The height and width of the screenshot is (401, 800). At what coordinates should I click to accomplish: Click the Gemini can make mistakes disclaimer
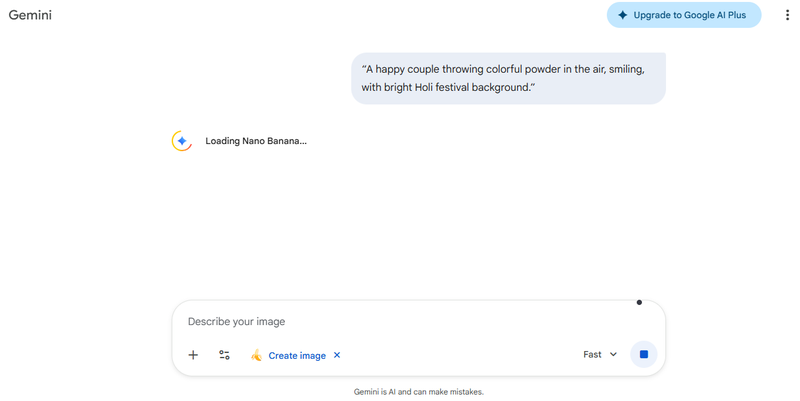click(418, 392)
